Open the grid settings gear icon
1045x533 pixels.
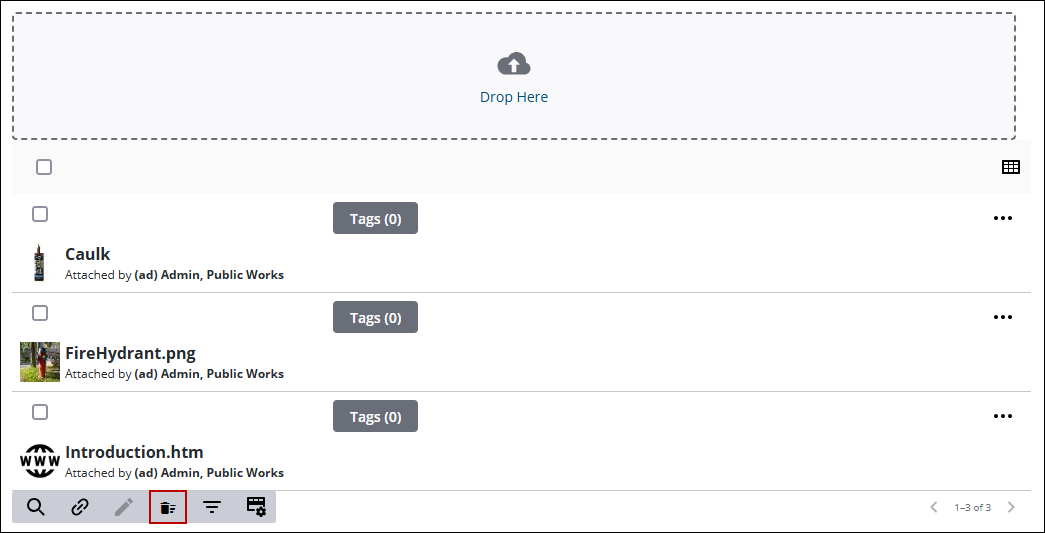pos(256,506)
